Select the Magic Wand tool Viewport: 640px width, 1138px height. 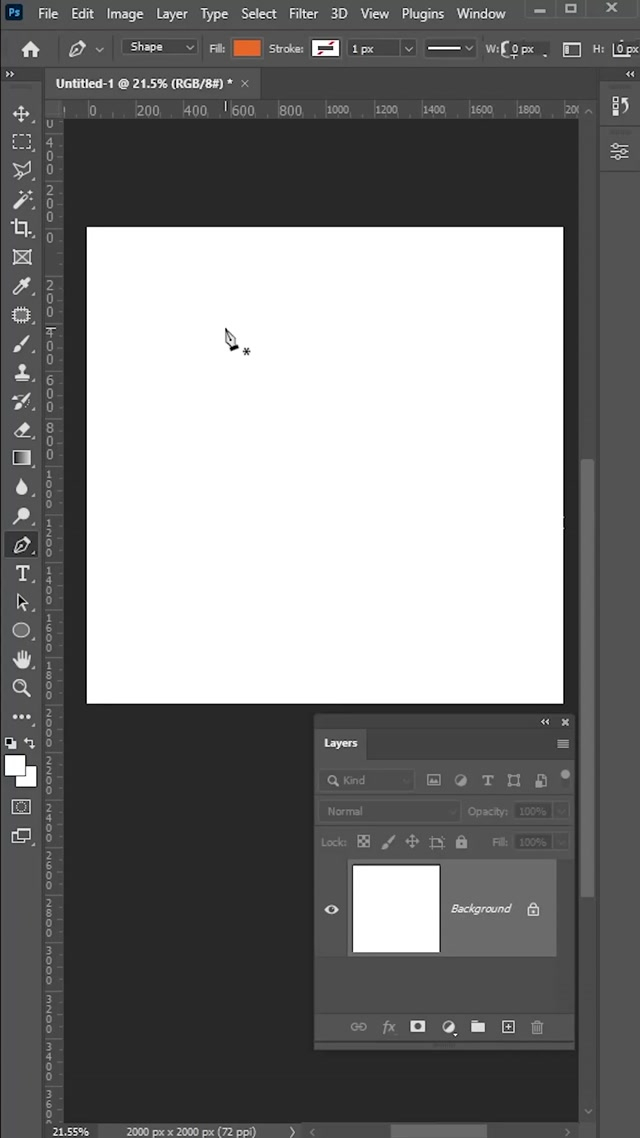(x=22, y=200)
